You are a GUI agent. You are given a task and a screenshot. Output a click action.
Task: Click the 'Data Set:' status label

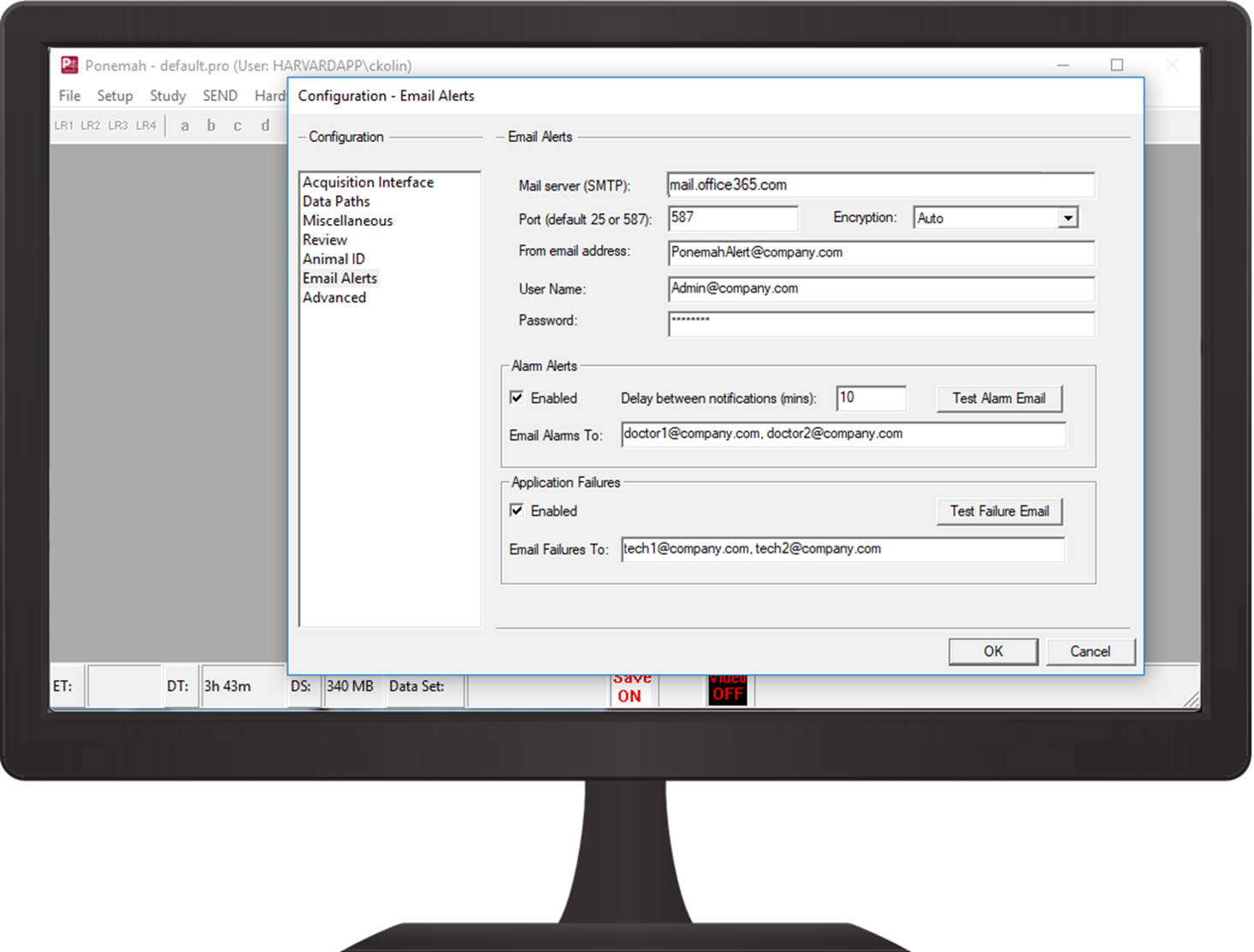tap(417, 686)
